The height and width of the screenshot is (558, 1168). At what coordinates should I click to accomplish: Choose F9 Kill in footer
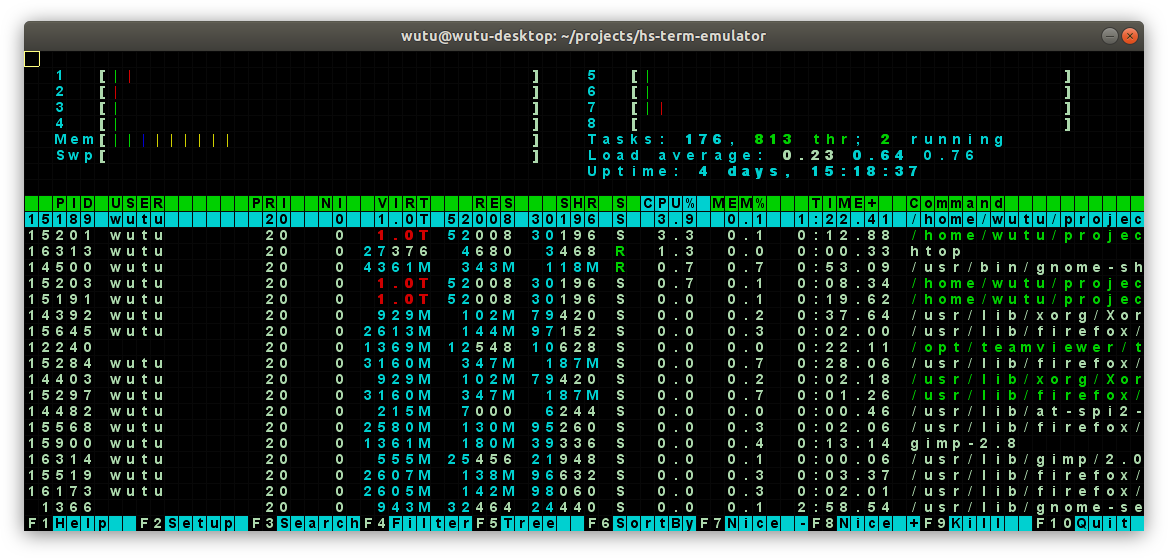tap(978, 523)
